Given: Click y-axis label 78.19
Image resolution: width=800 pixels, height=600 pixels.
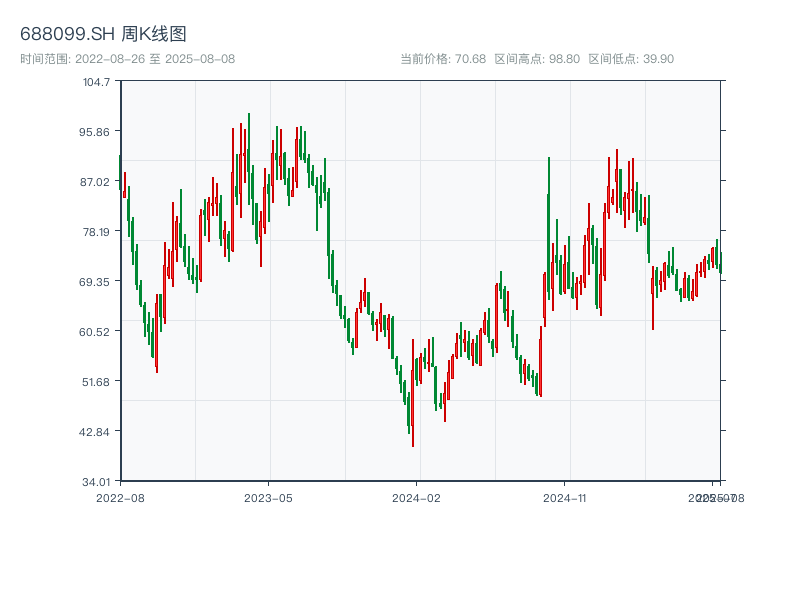Looking at the screenshot, I should click(96, 232).
